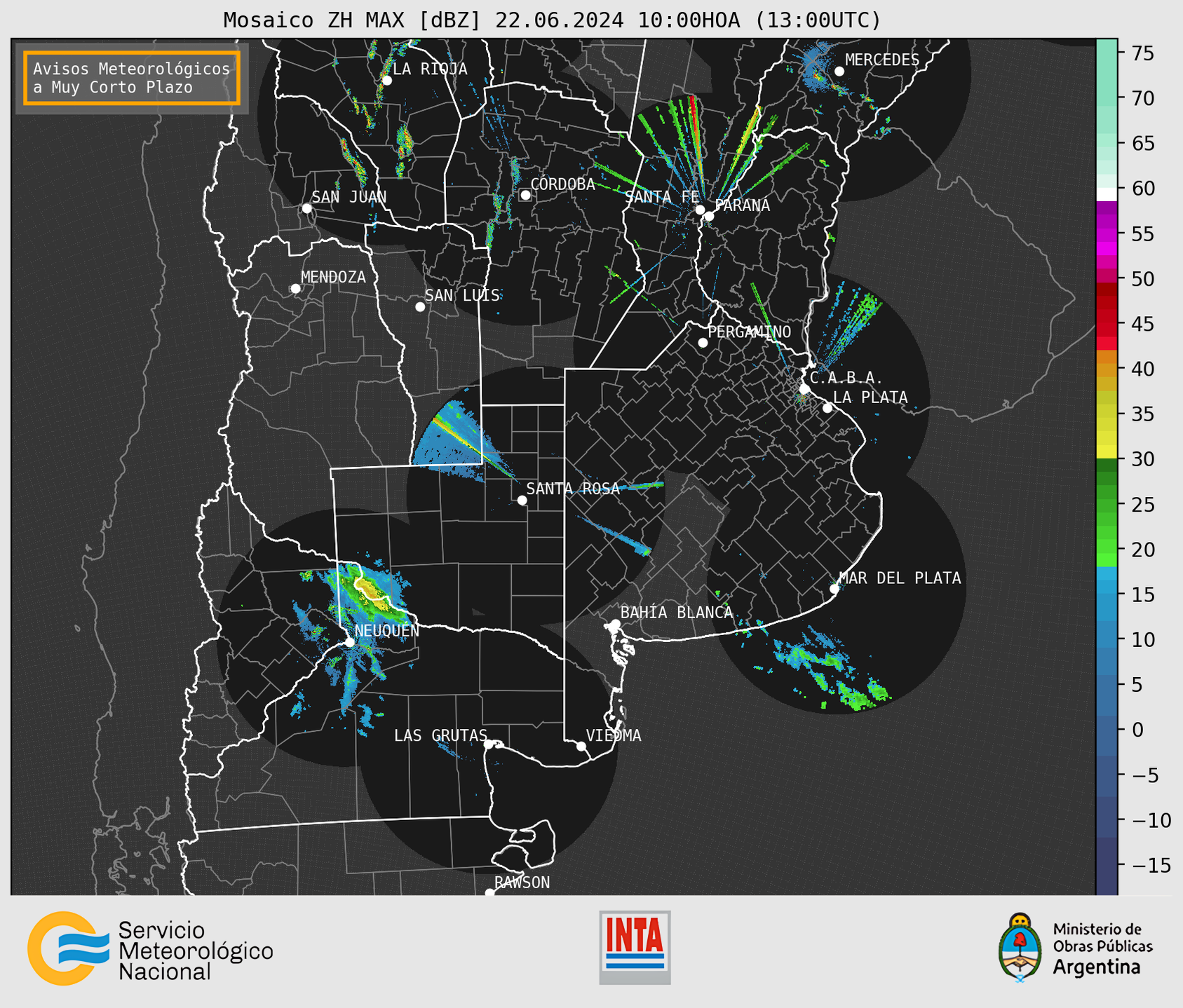Click the Avisos Meteorológicos a Muy Corto Plazo box
The image size is (1183, 1008).
click(x=132, y=78)
